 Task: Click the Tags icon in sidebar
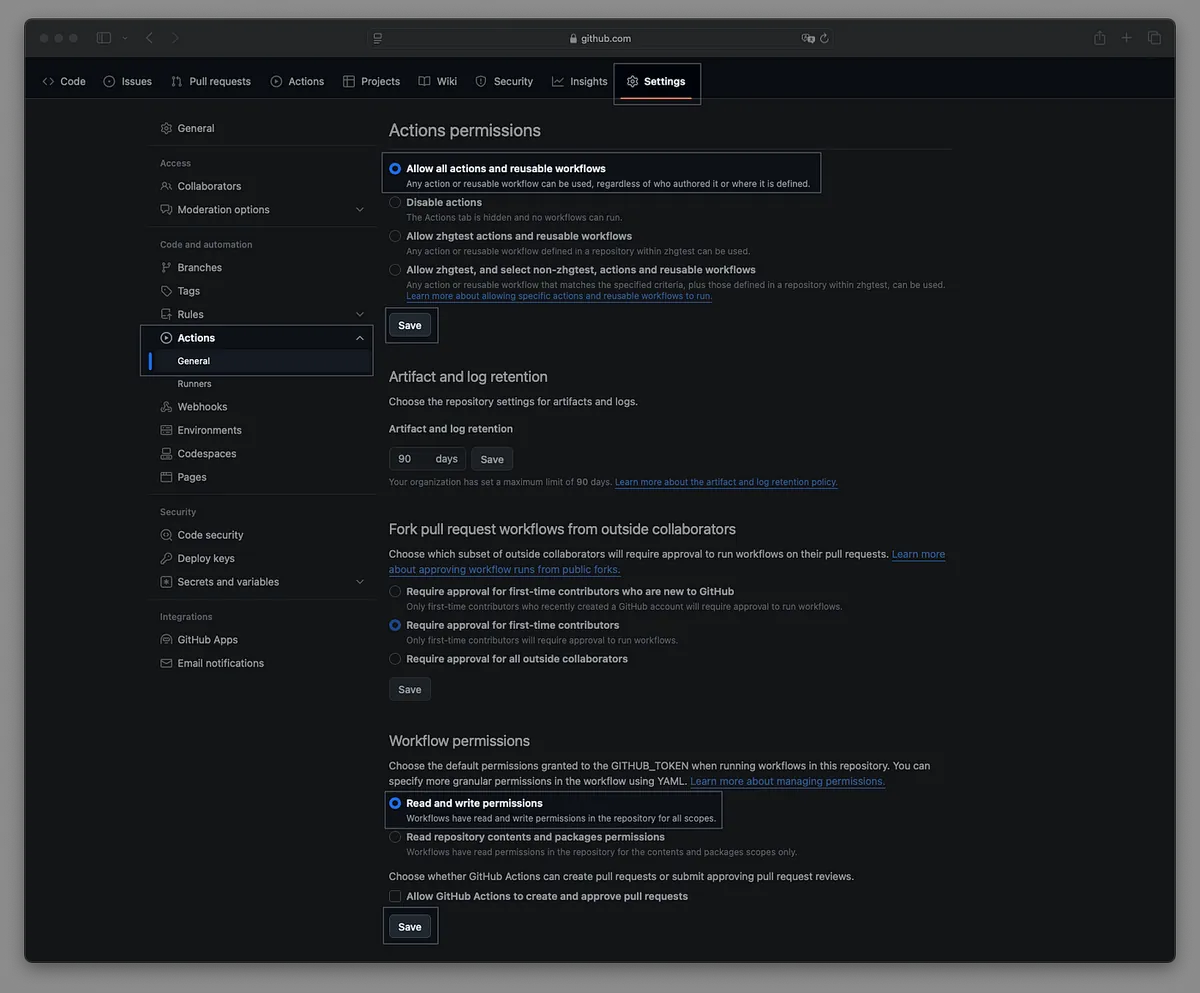click(166, 291)
